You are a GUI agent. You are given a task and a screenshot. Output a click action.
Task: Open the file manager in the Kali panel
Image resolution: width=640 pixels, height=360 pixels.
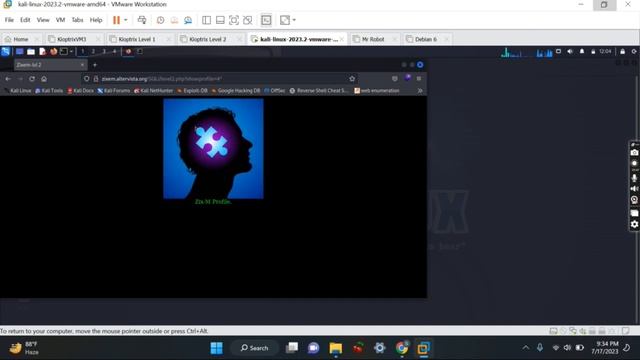31,51
